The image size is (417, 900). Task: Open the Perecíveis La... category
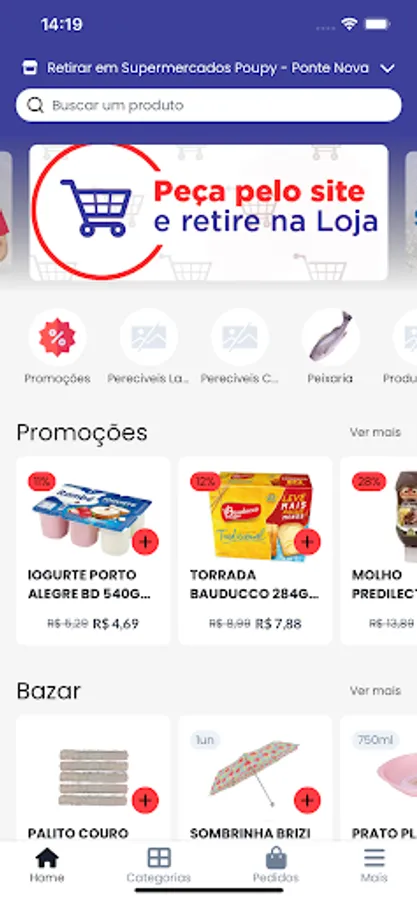click(x=149, y=337)
